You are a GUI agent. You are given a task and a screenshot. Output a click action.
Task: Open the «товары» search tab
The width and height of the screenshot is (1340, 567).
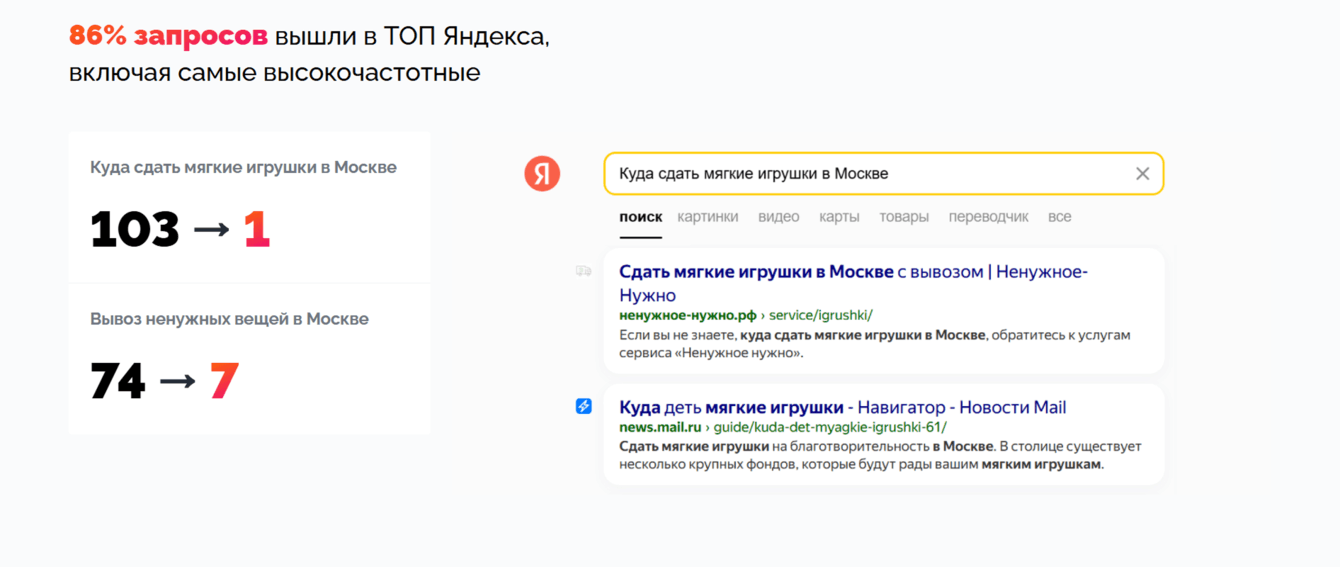(x=904, y=217)
